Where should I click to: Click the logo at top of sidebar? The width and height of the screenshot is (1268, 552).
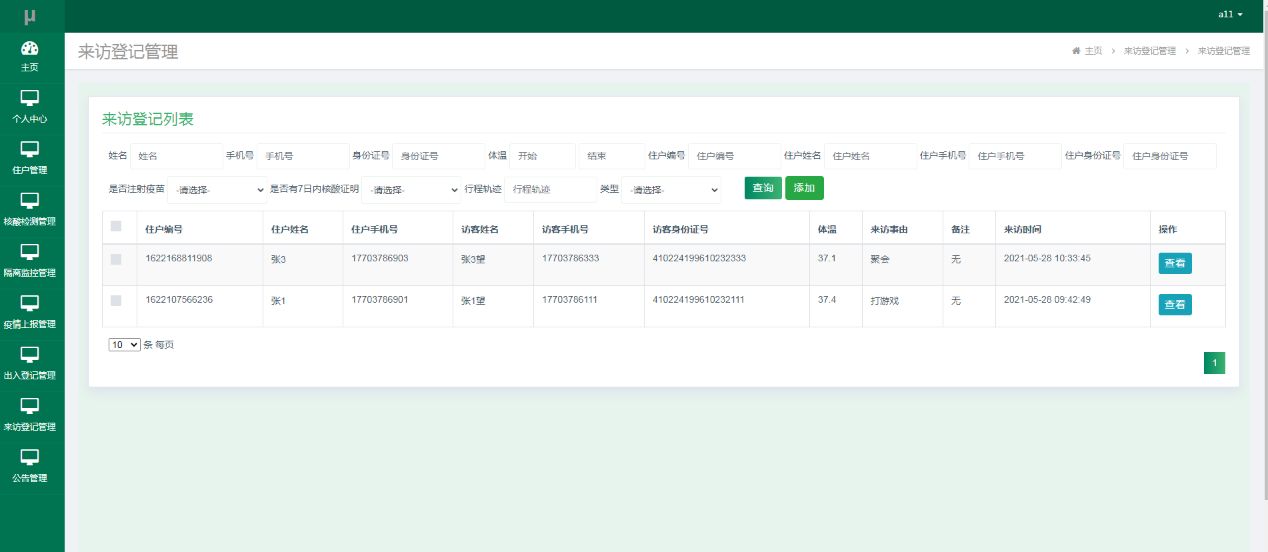coord(30,16)
